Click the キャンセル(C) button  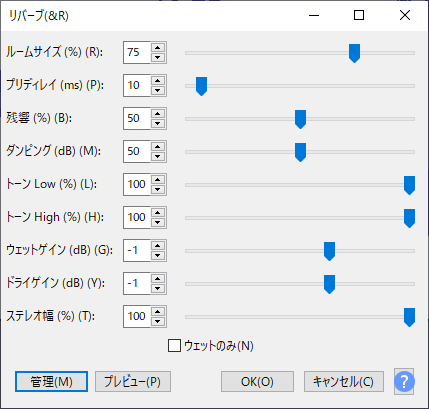(344, 381)
